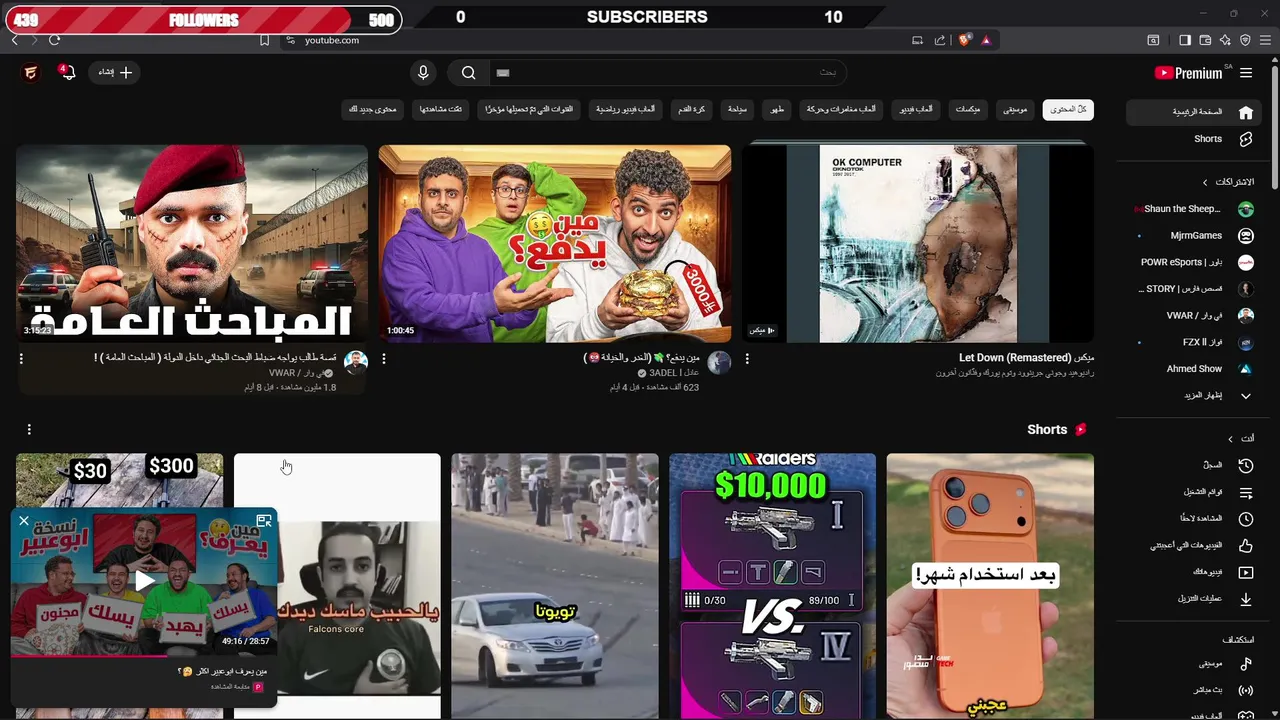The width and height of the screenshot is (1280, 720).
Task: Click inside the YouTube search field
Action: [x=668, y=73]
